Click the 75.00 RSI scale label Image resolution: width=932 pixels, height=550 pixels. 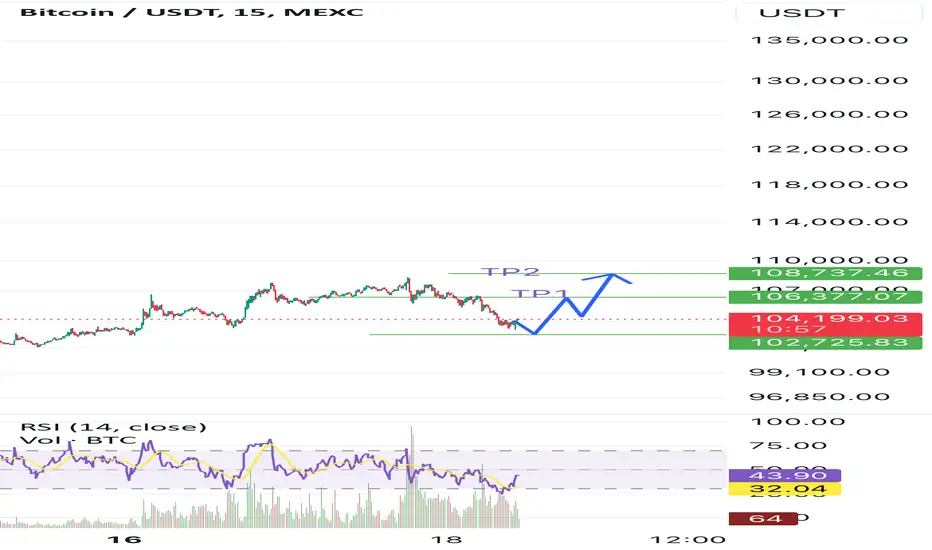(789, 445)
